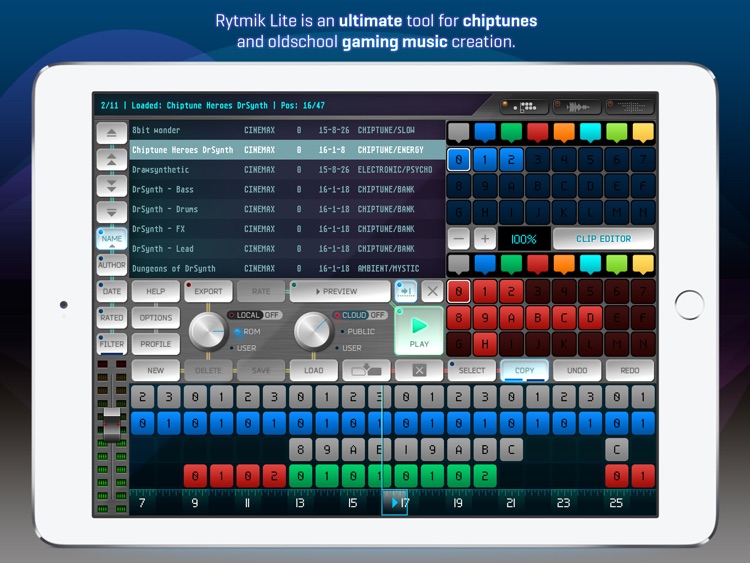Select green tag in upper color row
Viewport: 750px width, 563px height.
(x=511, y=132)
